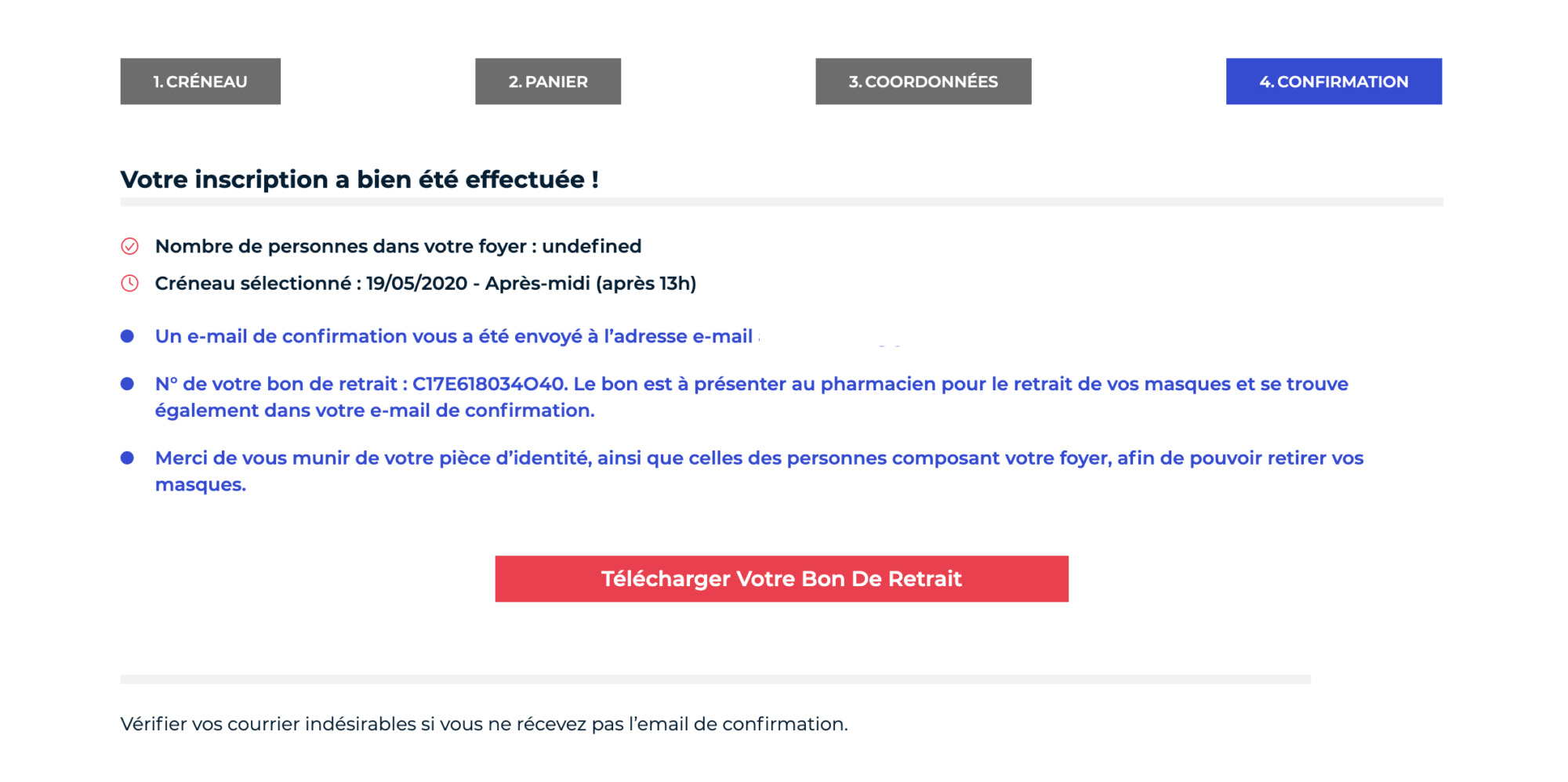Click the red clock icon beside Créneau sélectionné
The height and width of the screenshot is (782, 1568).
click(129, 284)
